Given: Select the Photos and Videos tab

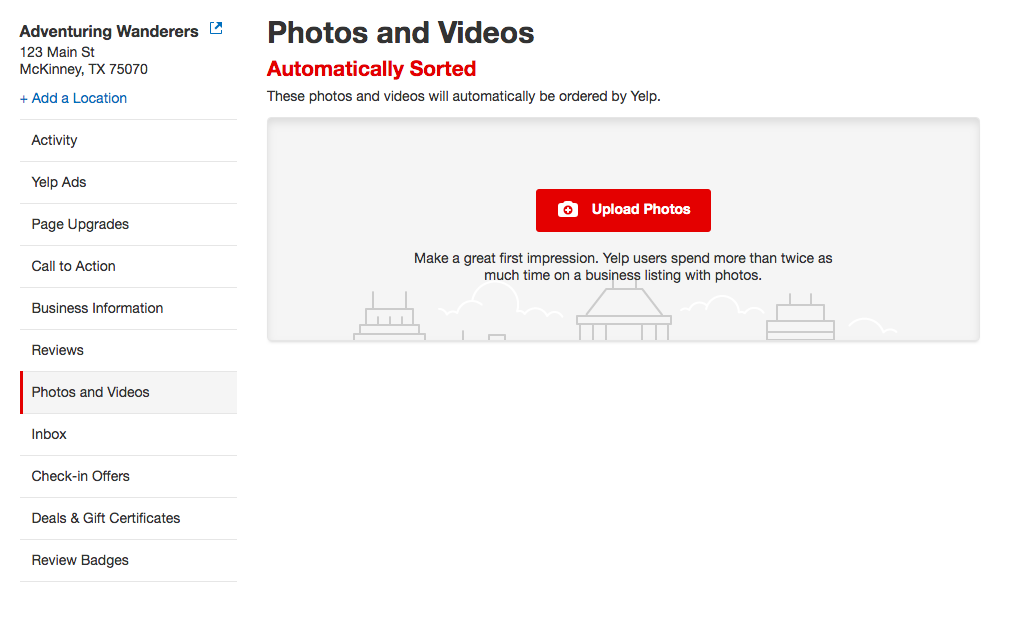Looking at the screenshot, I should point(91,392).
